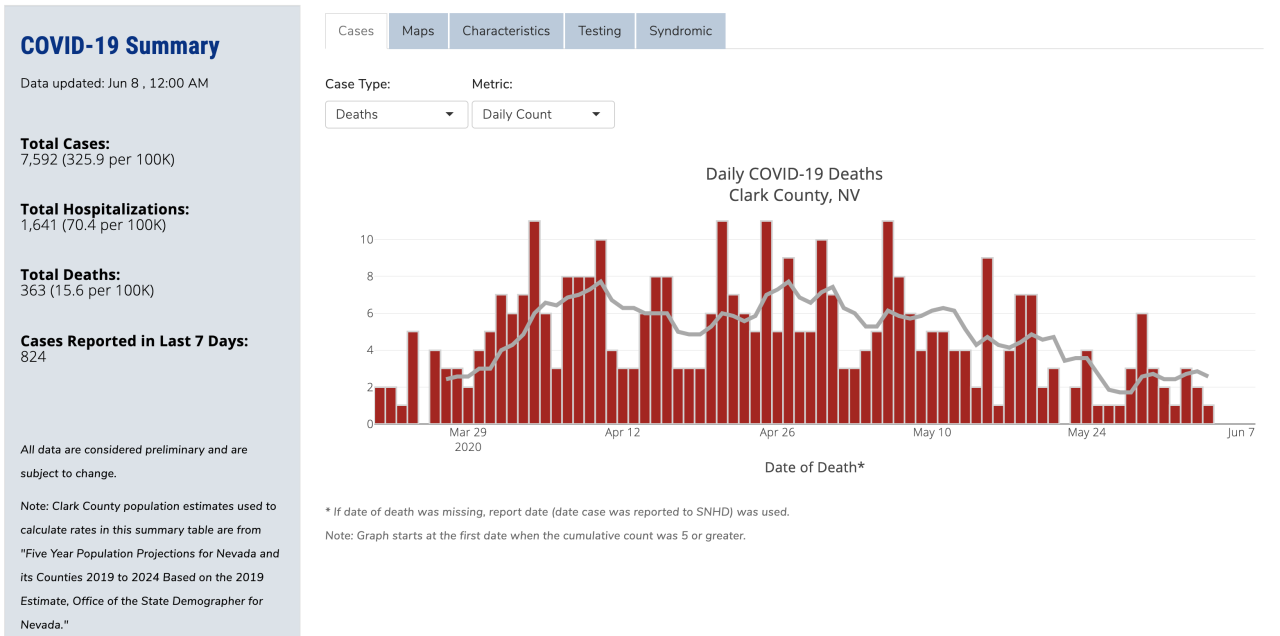Click the 'Apr 12' x-axis label
The image size is (1280, 636).
point(622,432)
